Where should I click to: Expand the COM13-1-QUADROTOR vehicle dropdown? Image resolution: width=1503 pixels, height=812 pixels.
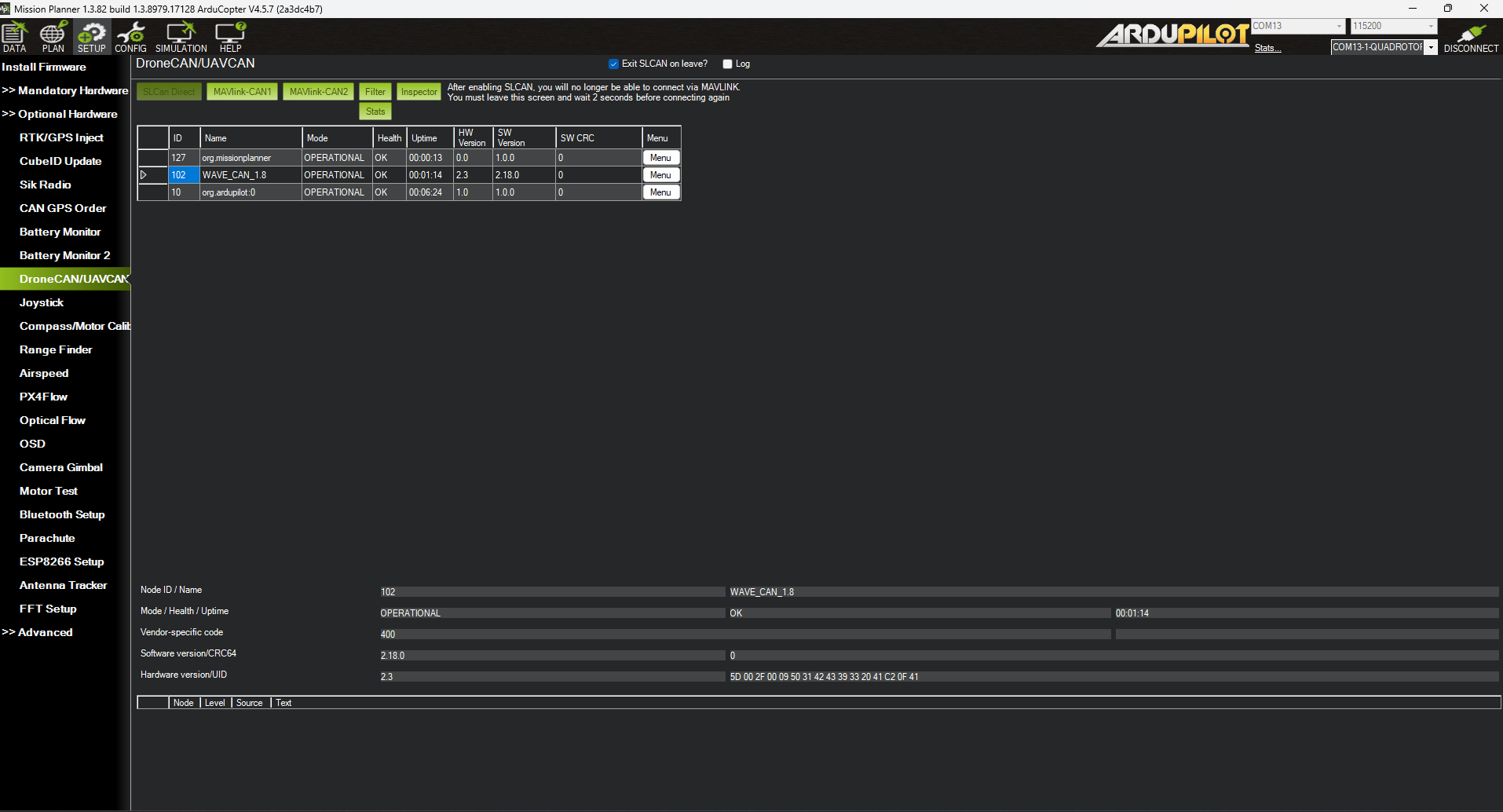(1431, 47)
